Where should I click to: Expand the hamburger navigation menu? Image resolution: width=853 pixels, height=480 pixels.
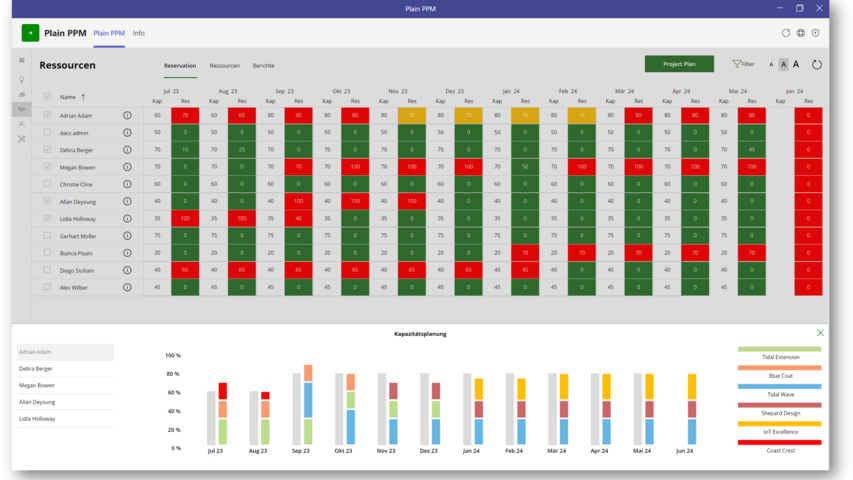coord(21,61)
